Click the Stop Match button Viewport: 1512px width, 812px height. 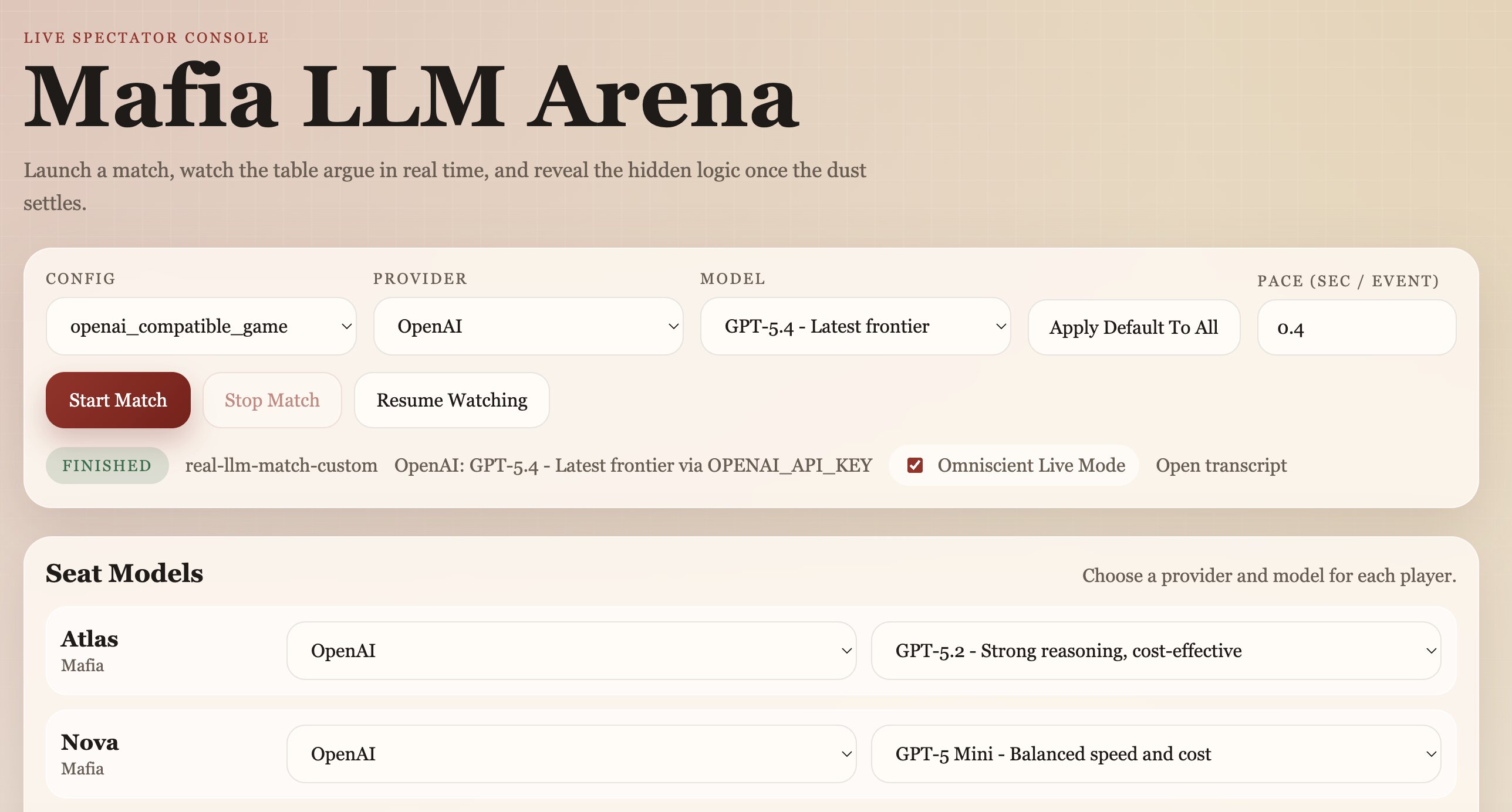pos(272,400)
